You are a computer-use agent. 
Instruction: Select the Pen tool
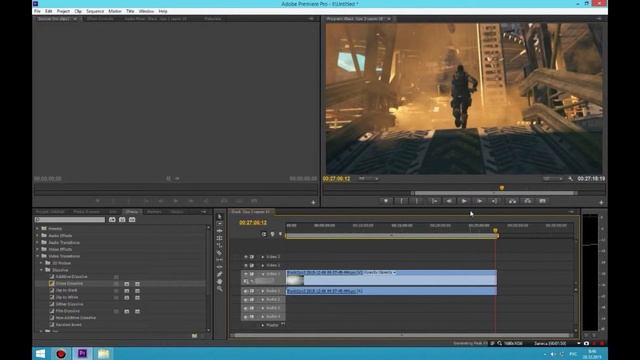(220, 274)
